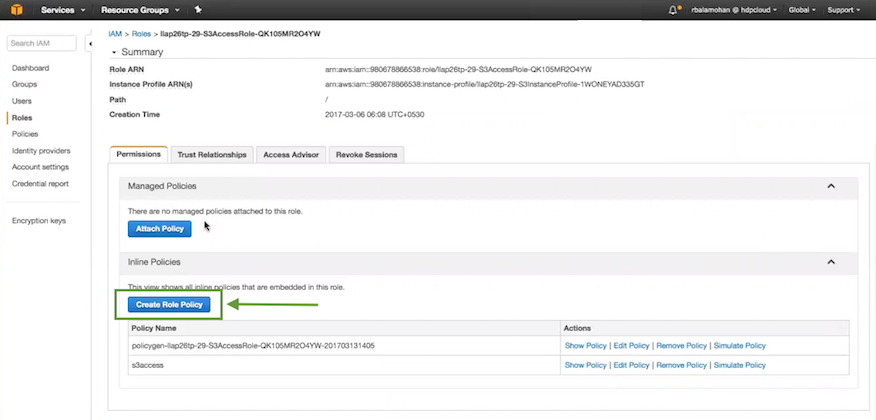This screenshot has height=420, width=876.
Task: Open the Support menu
Action: [x=844, y=10]
